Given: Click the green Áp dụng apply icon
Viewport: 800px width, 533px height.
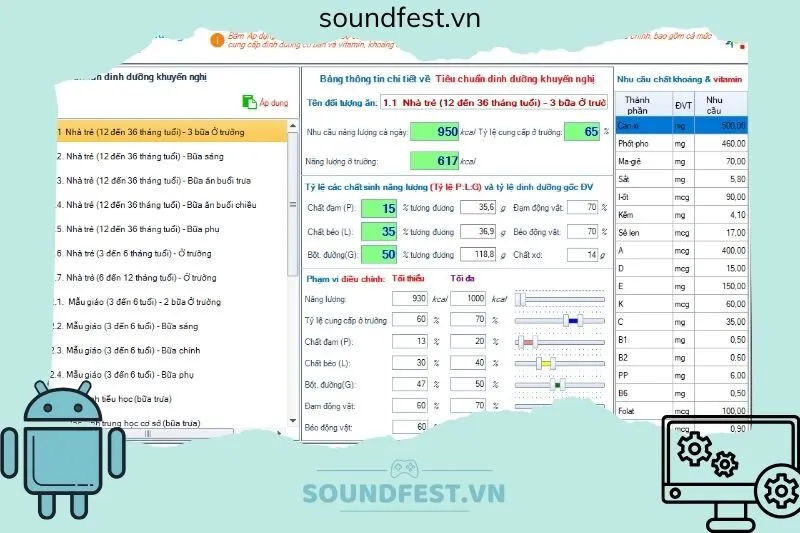Looking at the screenshot, I should click(250, 102).
